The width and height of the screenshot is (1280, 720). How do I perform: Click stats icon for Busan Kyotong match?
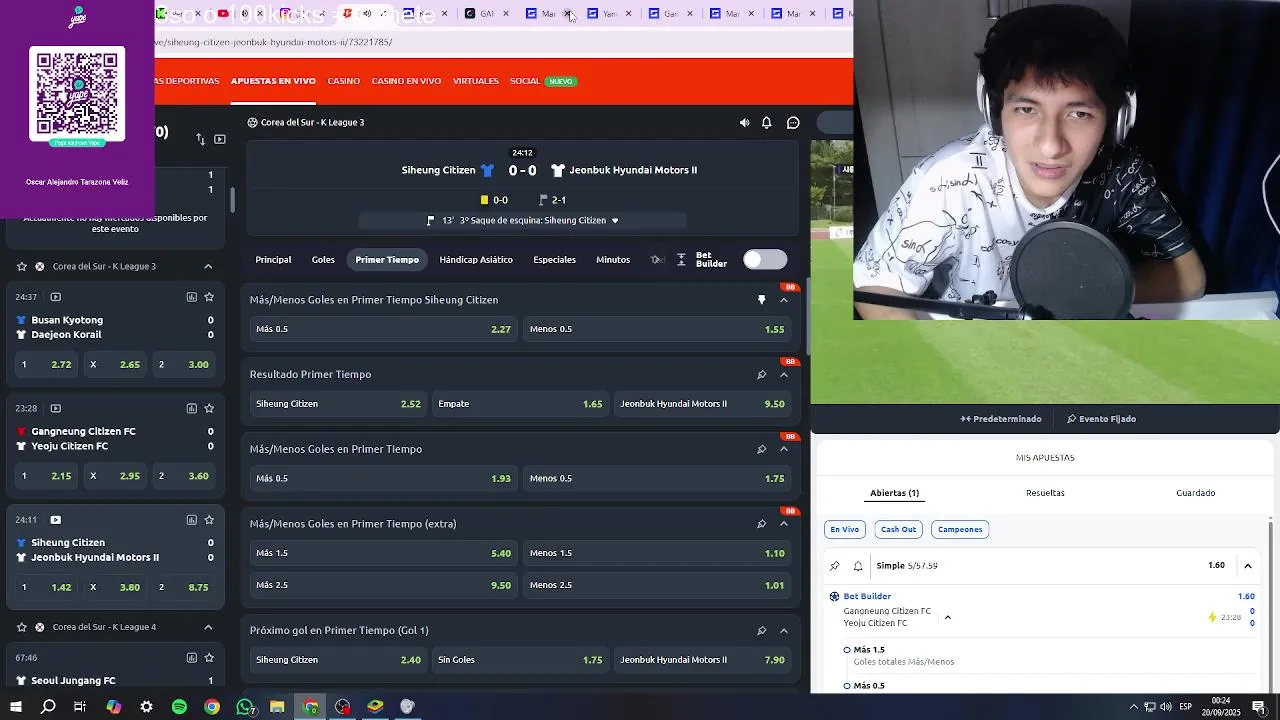click(191, 297)
